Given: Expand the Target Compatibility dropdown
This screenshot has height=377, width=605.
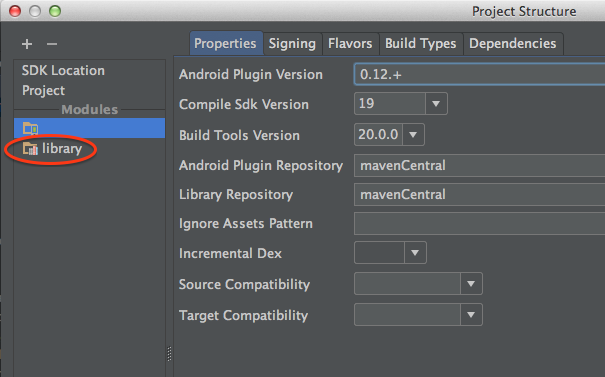Looking at the screenshot, I should coord(471,315).
